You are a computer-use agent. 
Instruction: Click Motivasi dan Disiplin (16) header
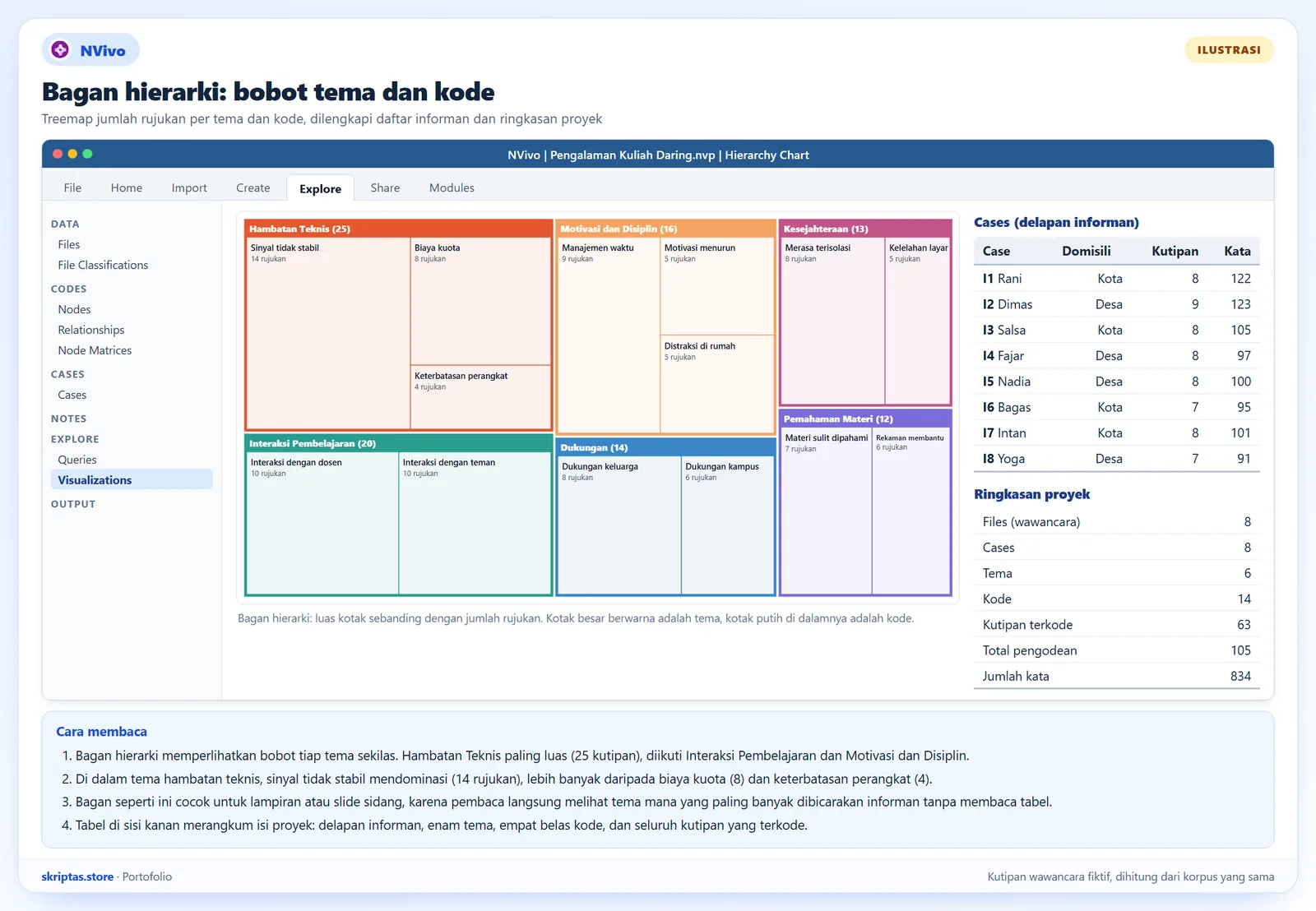pyautogui.click(x=666, y=229)
